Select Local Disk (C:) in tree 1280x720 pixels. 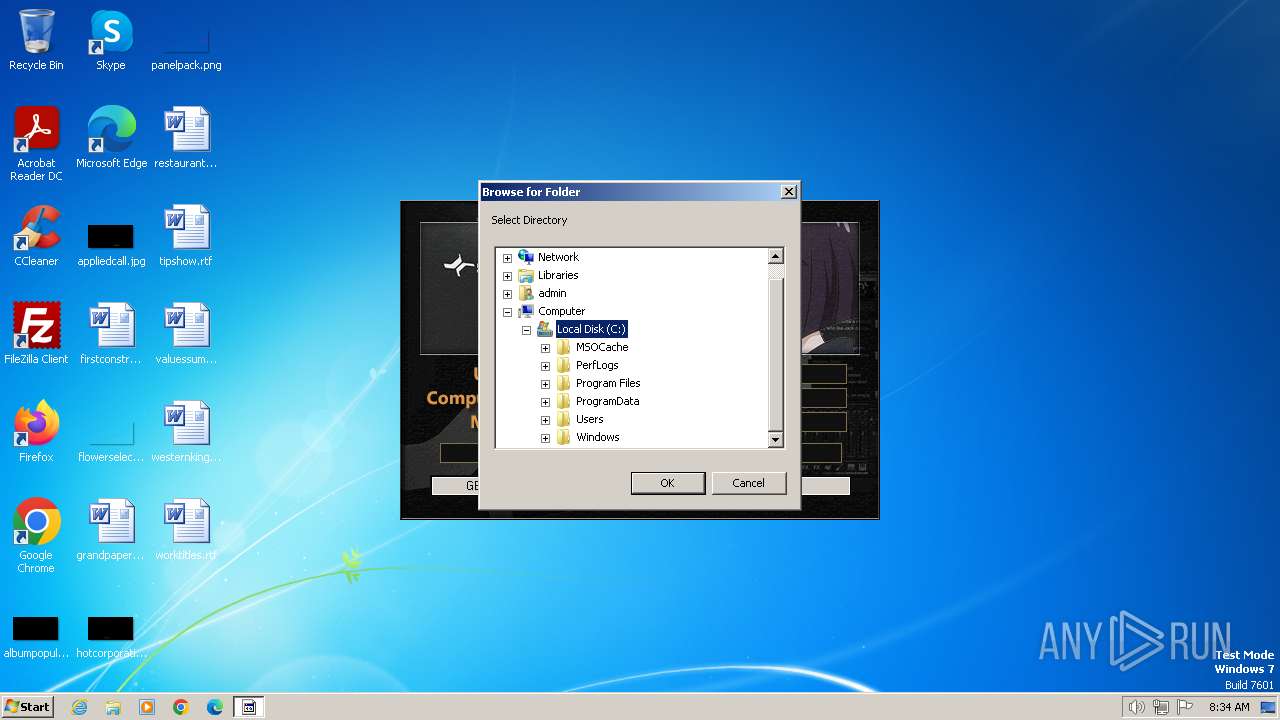[591, 329]
